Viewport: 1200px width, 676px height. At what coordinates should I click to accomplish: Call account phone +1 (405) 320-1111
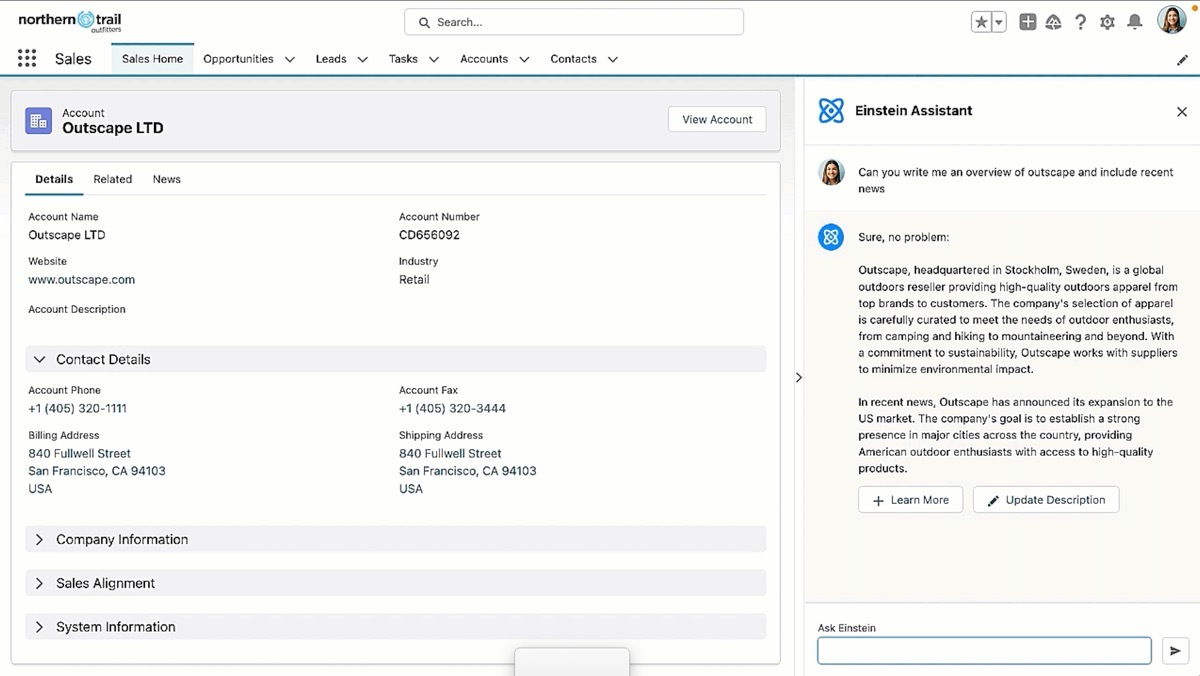coord(78,409)
